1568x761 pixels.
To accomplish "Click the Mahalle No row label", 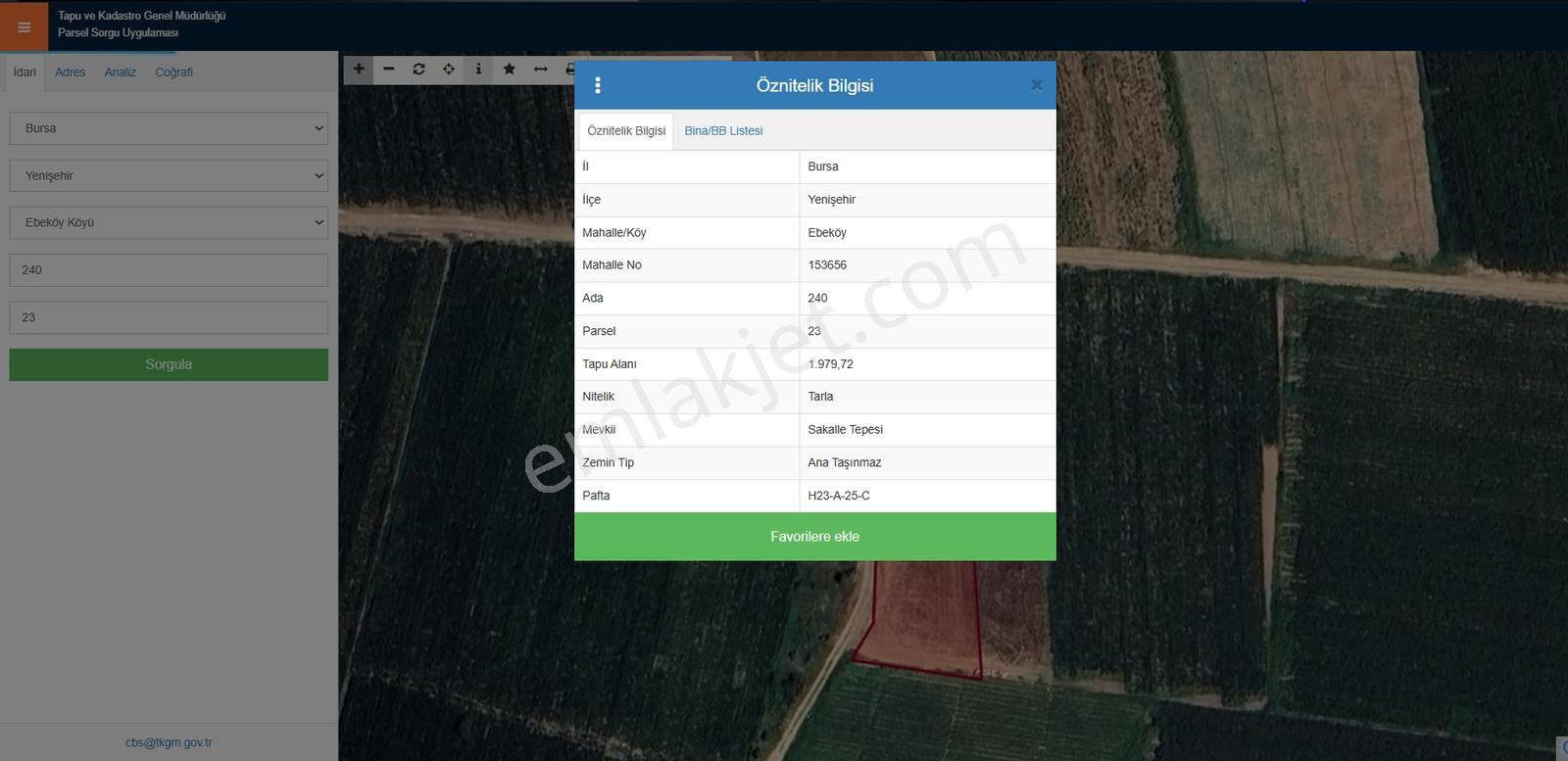I will pos(612,265).
